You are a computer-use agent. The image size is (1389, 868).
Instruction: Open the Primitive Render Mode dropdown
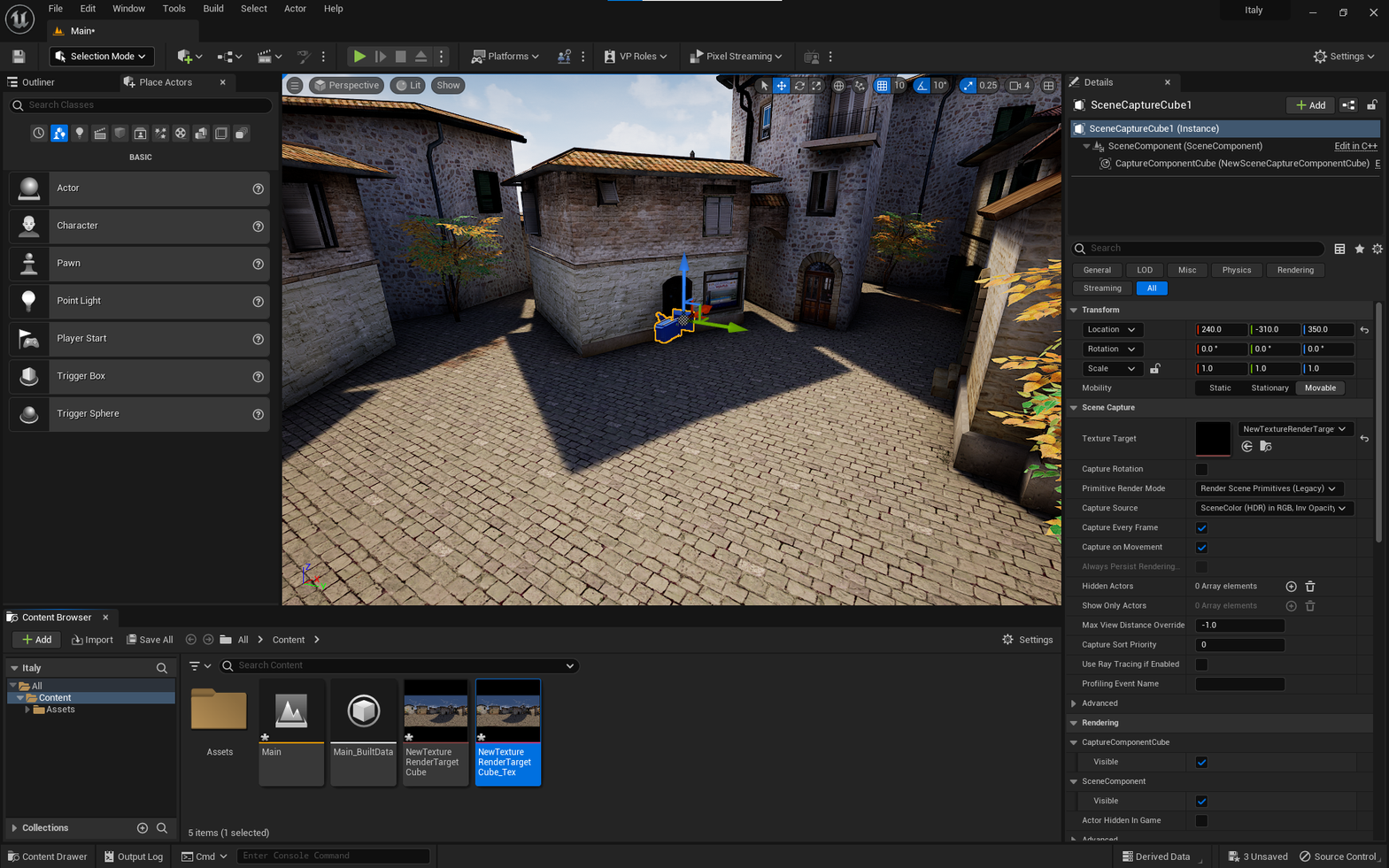[x=1268, y=488]
